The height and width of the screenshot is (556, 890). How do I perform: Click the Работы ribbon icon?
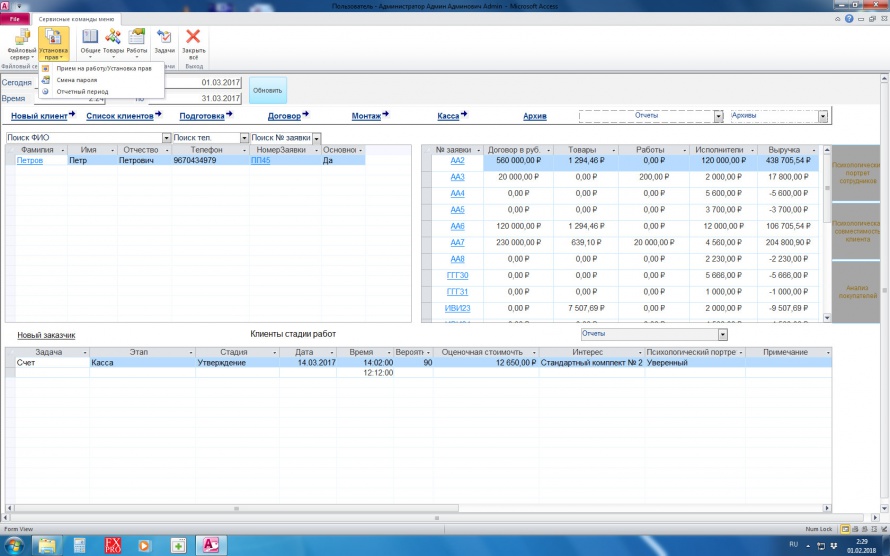[137, 40]
